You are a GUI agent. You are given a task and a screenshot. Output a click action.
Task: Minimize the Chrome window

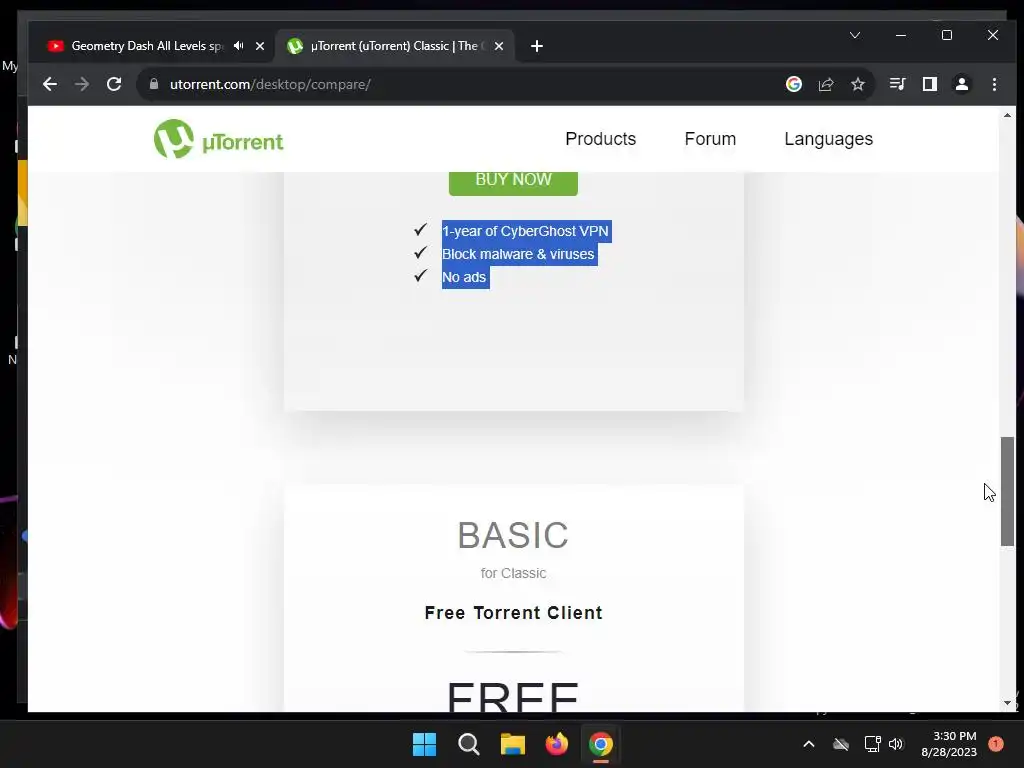[901, 35]
